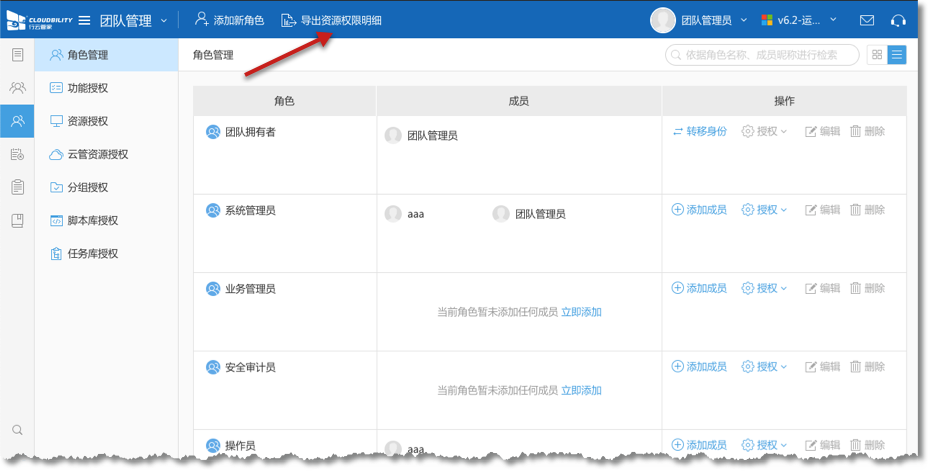Viewport: 928px width, 471px height.
Task: Click the 成员 column header
Action: (518, 101)
